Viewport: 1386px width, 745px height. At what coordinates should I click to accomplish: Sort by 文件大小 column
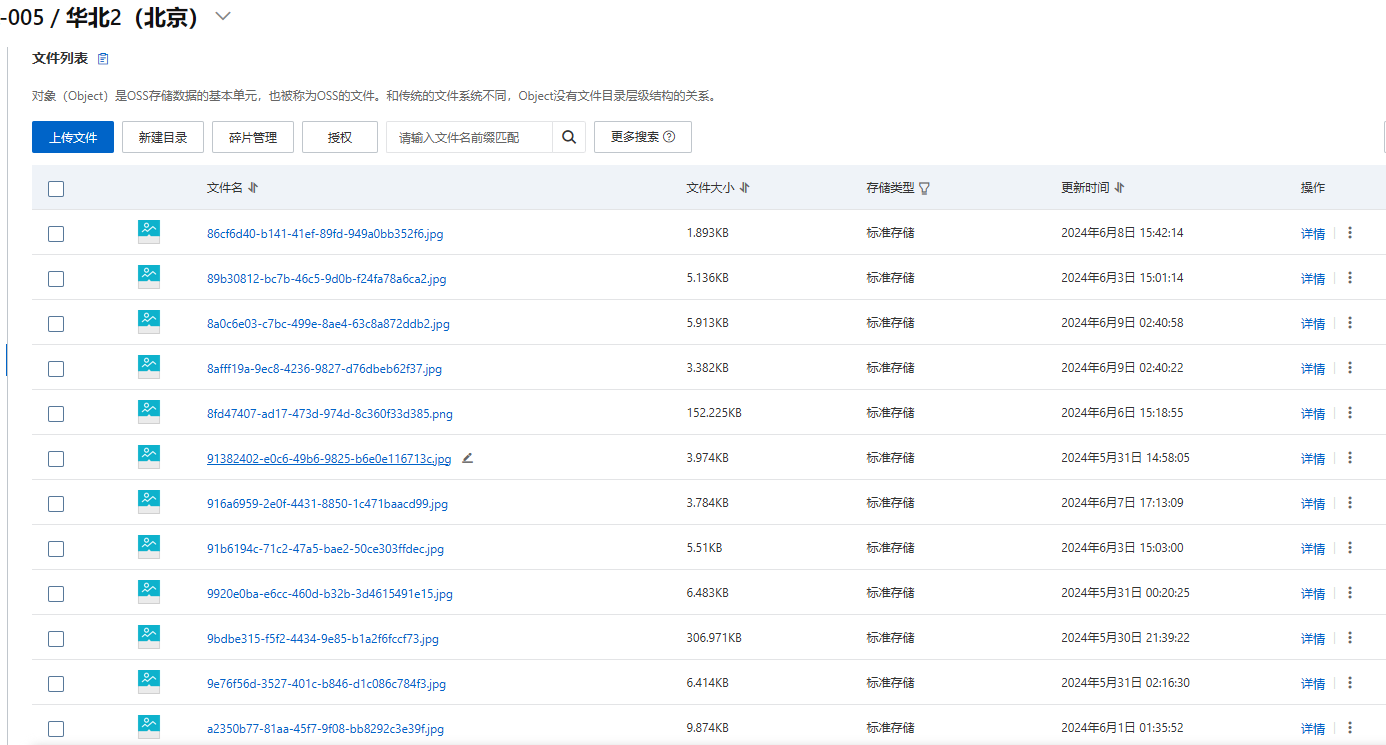coord(745,188)
